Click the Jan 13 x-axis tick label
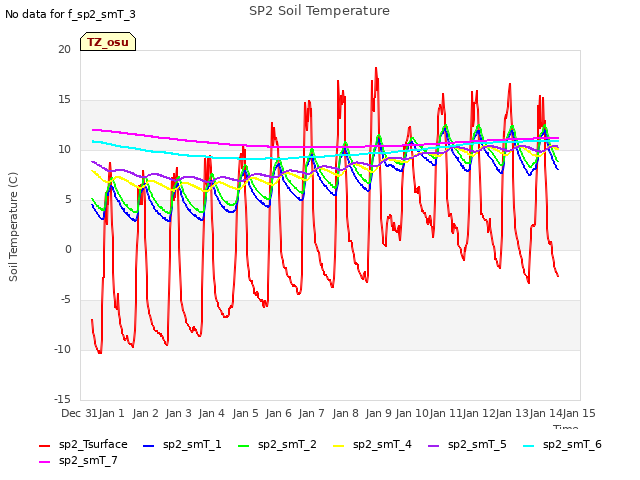640x480 pixels. click(x=512, y=413)
